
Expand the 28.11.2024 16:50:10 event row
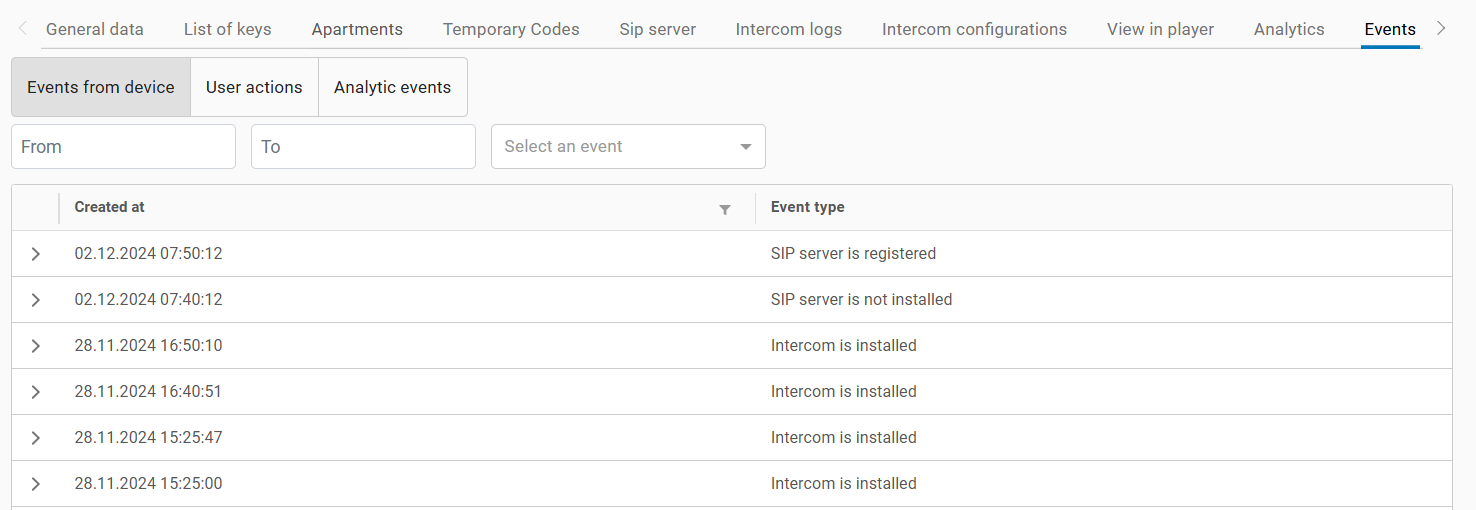click(x=36, y=346)
